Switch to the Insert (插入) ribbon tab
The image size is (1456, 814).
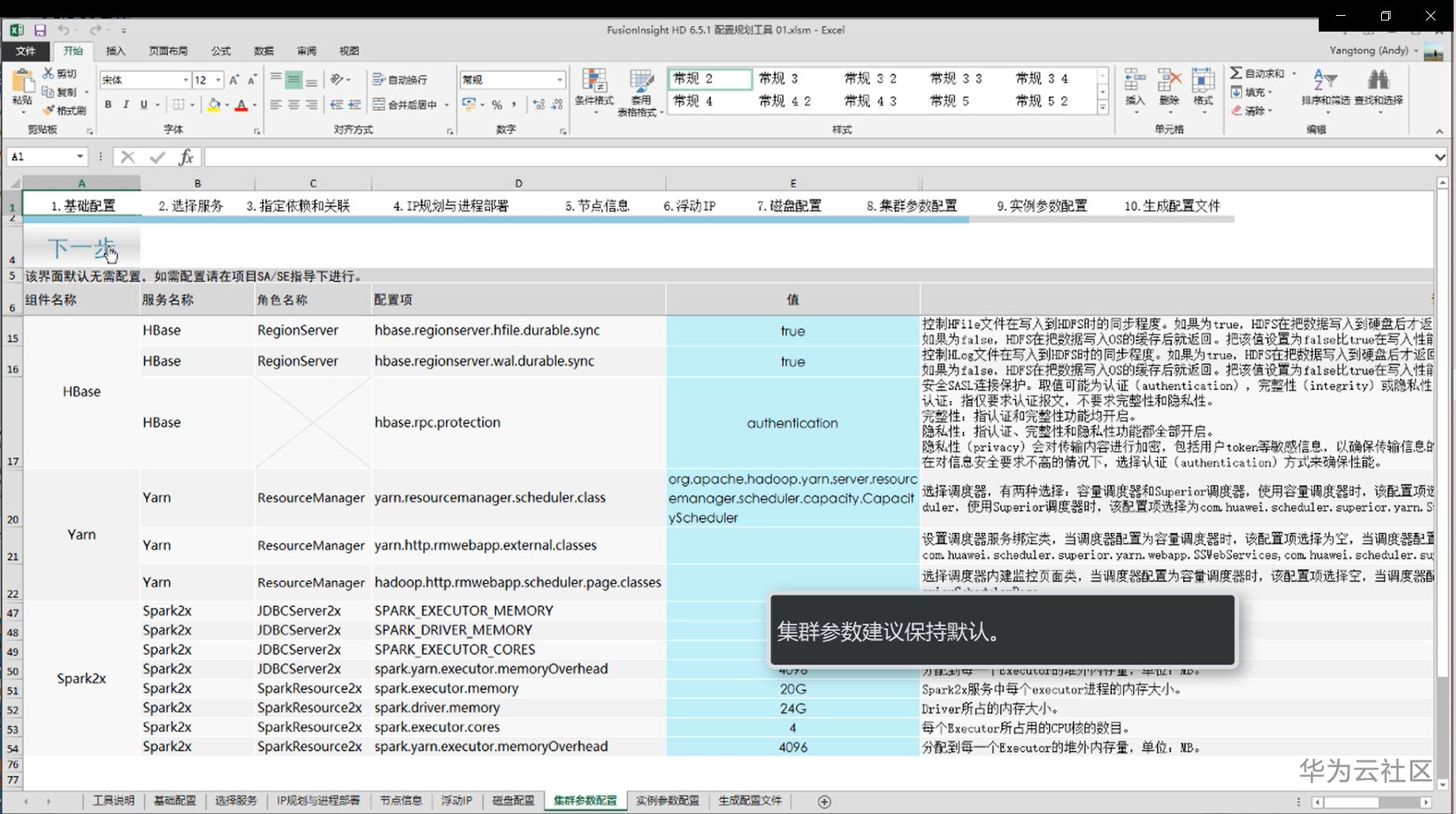(116, 51)
